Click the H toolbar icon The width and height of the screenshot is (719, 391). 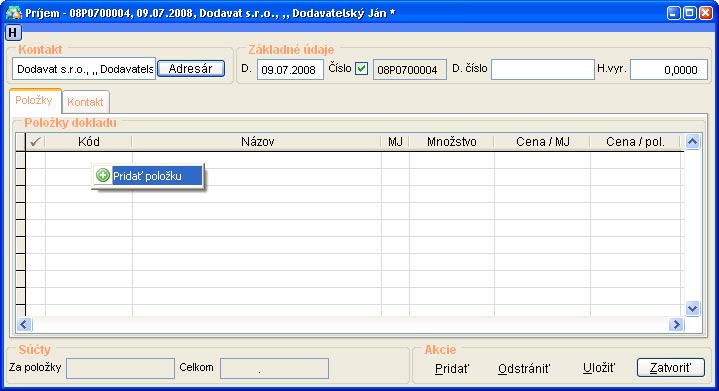point(12,33)
